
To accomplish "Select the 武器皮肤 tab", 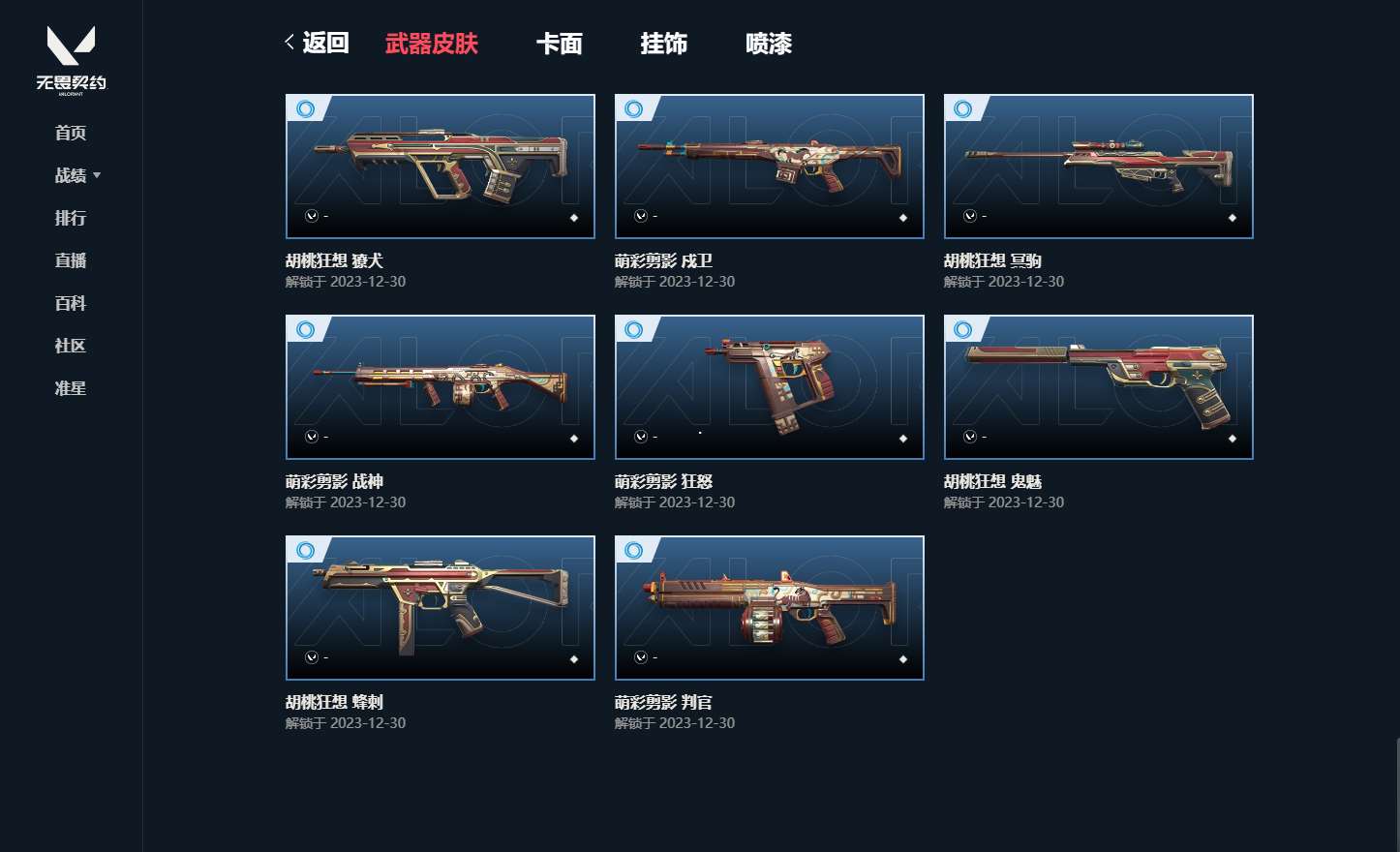I will click(x=432, y=44).
